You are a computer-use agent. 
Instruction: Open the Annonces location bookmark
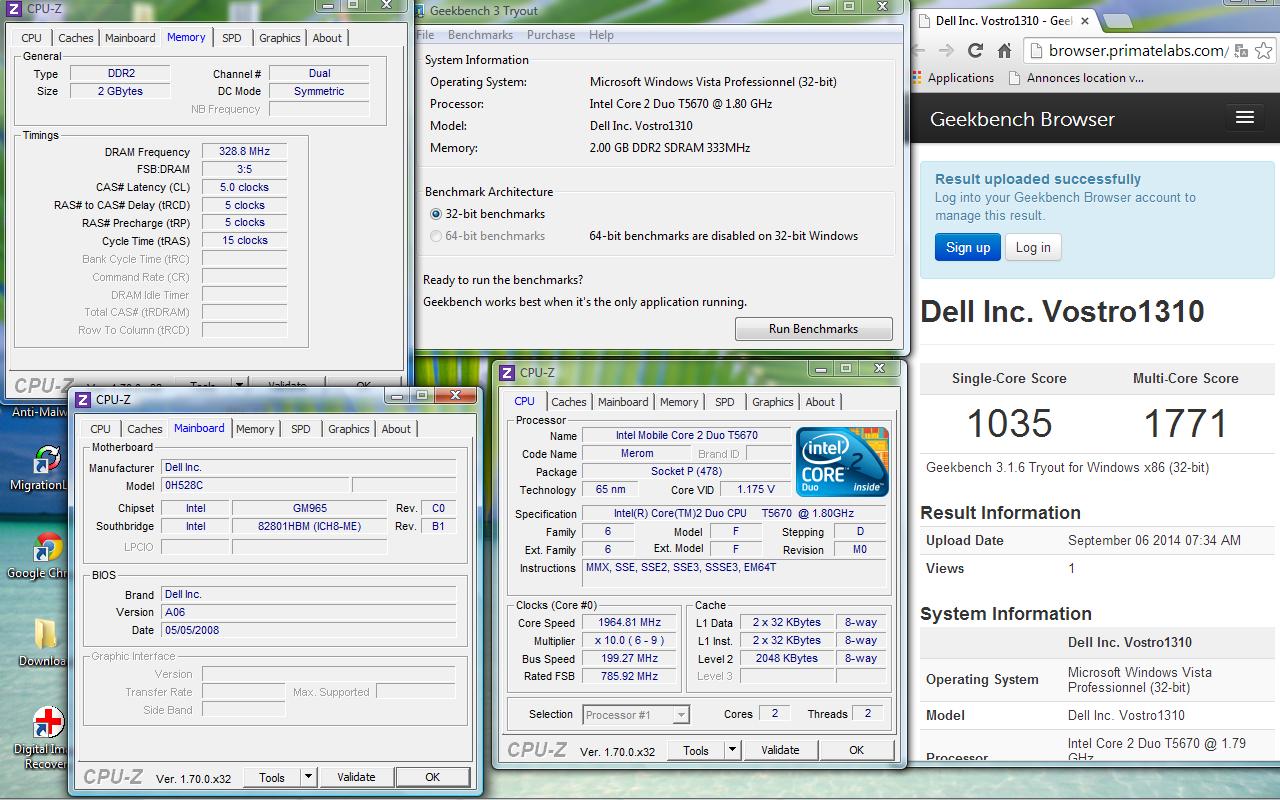click(1076, 78)
